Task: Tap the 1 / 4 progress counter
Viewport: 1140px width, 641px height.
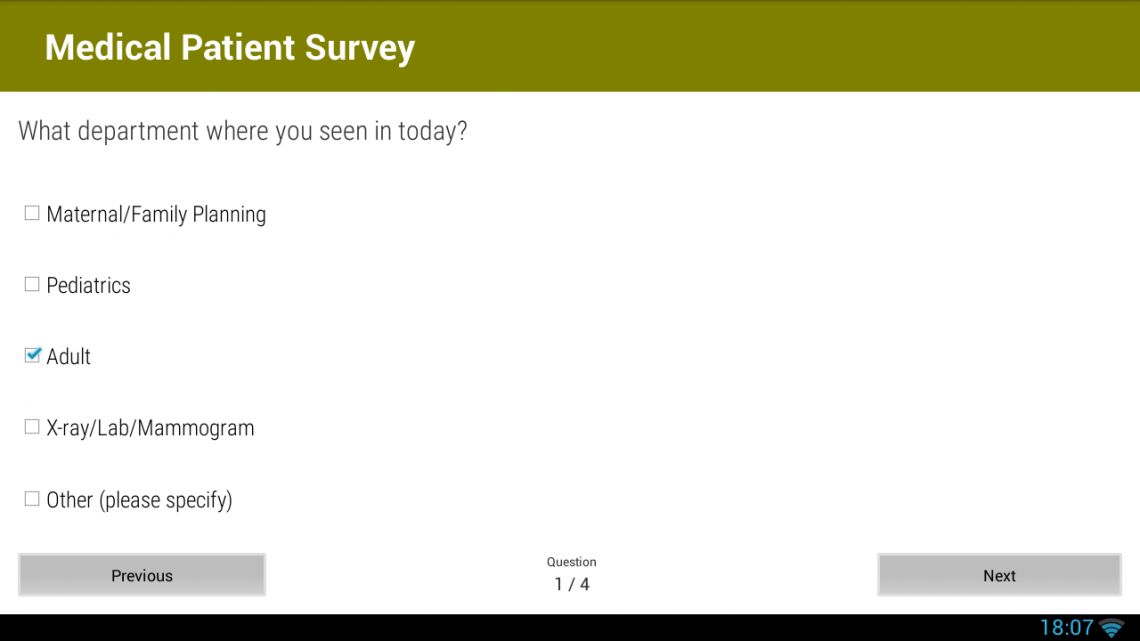Action: (x=572, y=584)
